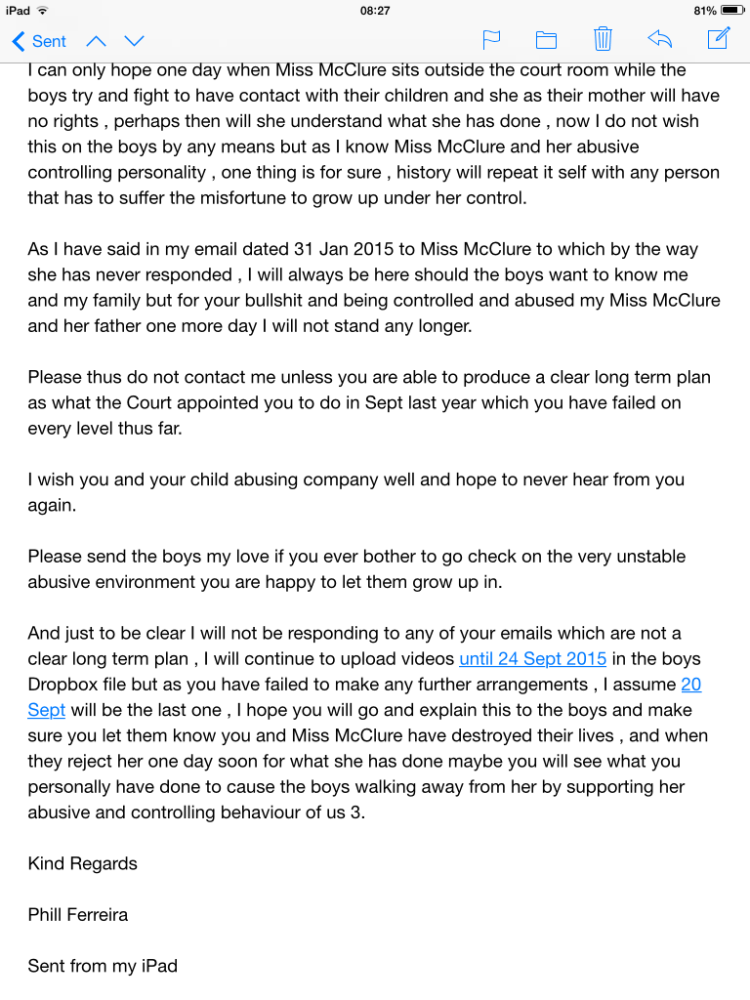The image size is (750, 1000).
Task: Flag this email message
Action: (x=492, y=40)
